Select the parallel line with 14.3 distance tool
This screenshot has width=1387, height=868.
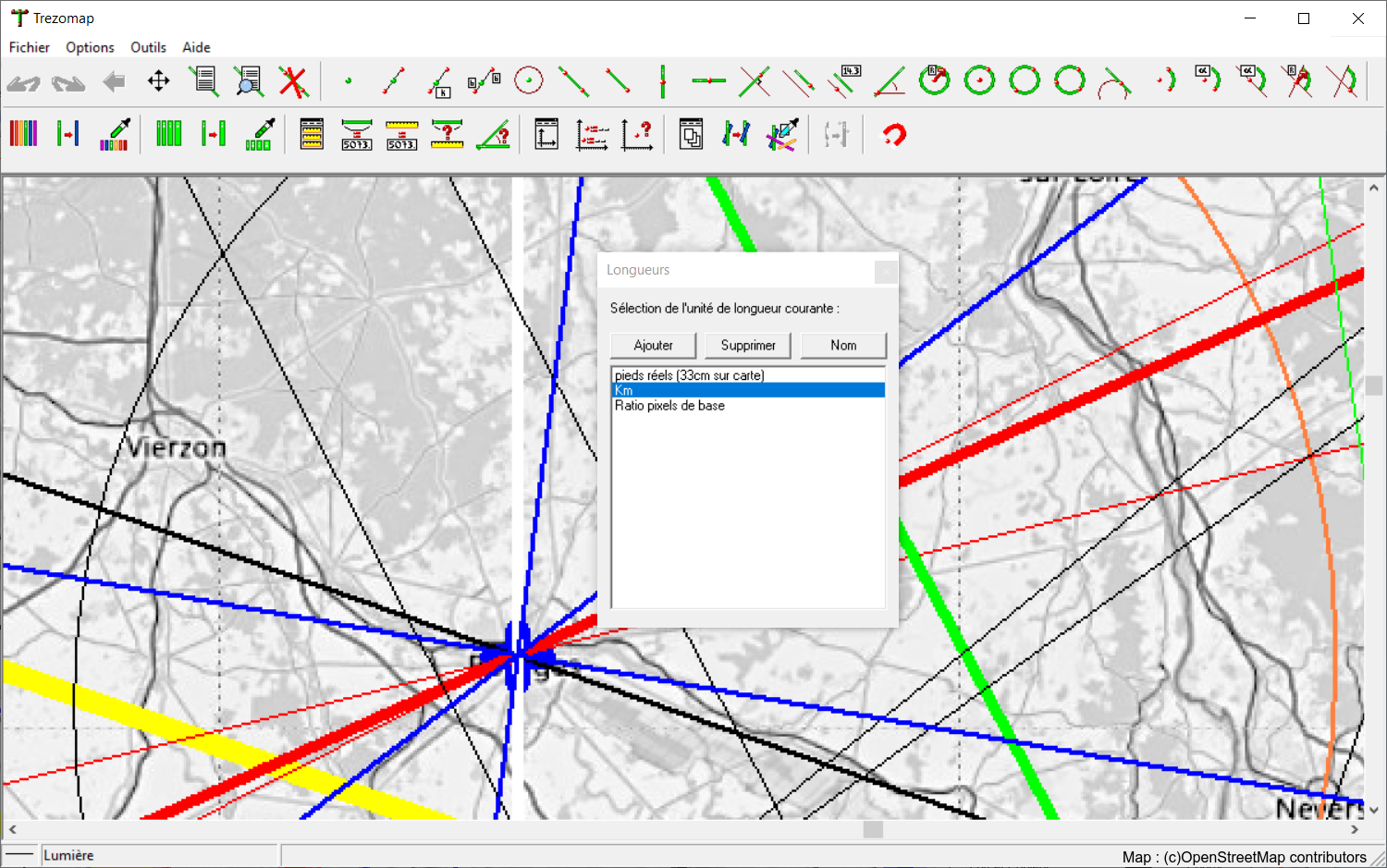pyautogui.click(x=844, y=81)
